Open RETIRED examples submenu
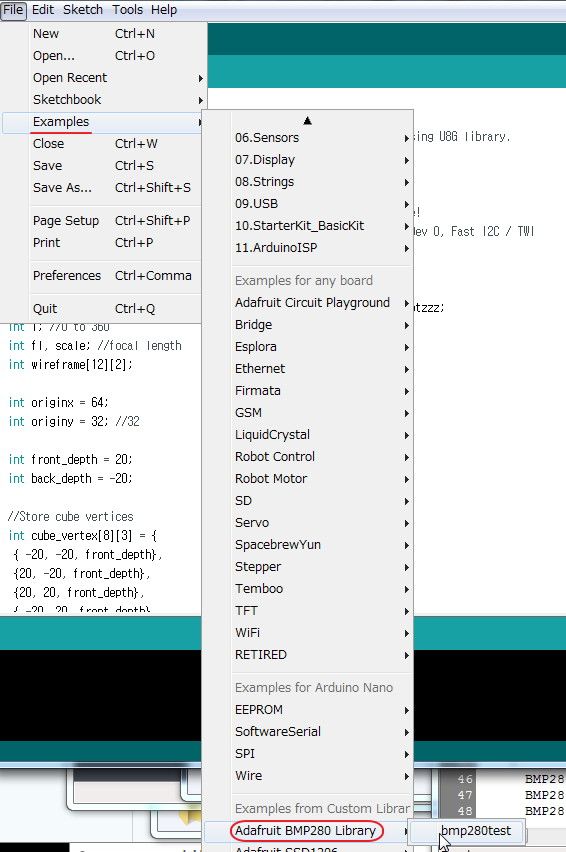Viewport: 566px width, 852px height. click(x=308, y=655)
